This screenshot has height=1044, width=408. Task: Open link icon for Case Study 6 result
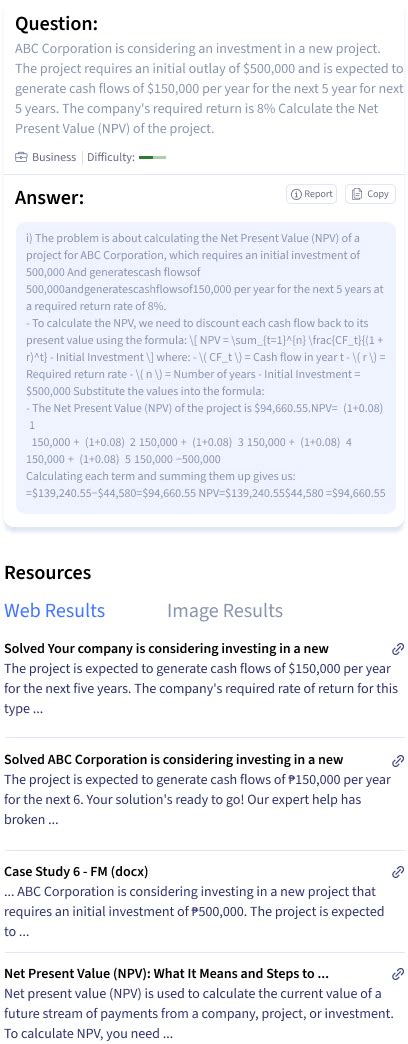pyautogui.click(x=398, y=872)
